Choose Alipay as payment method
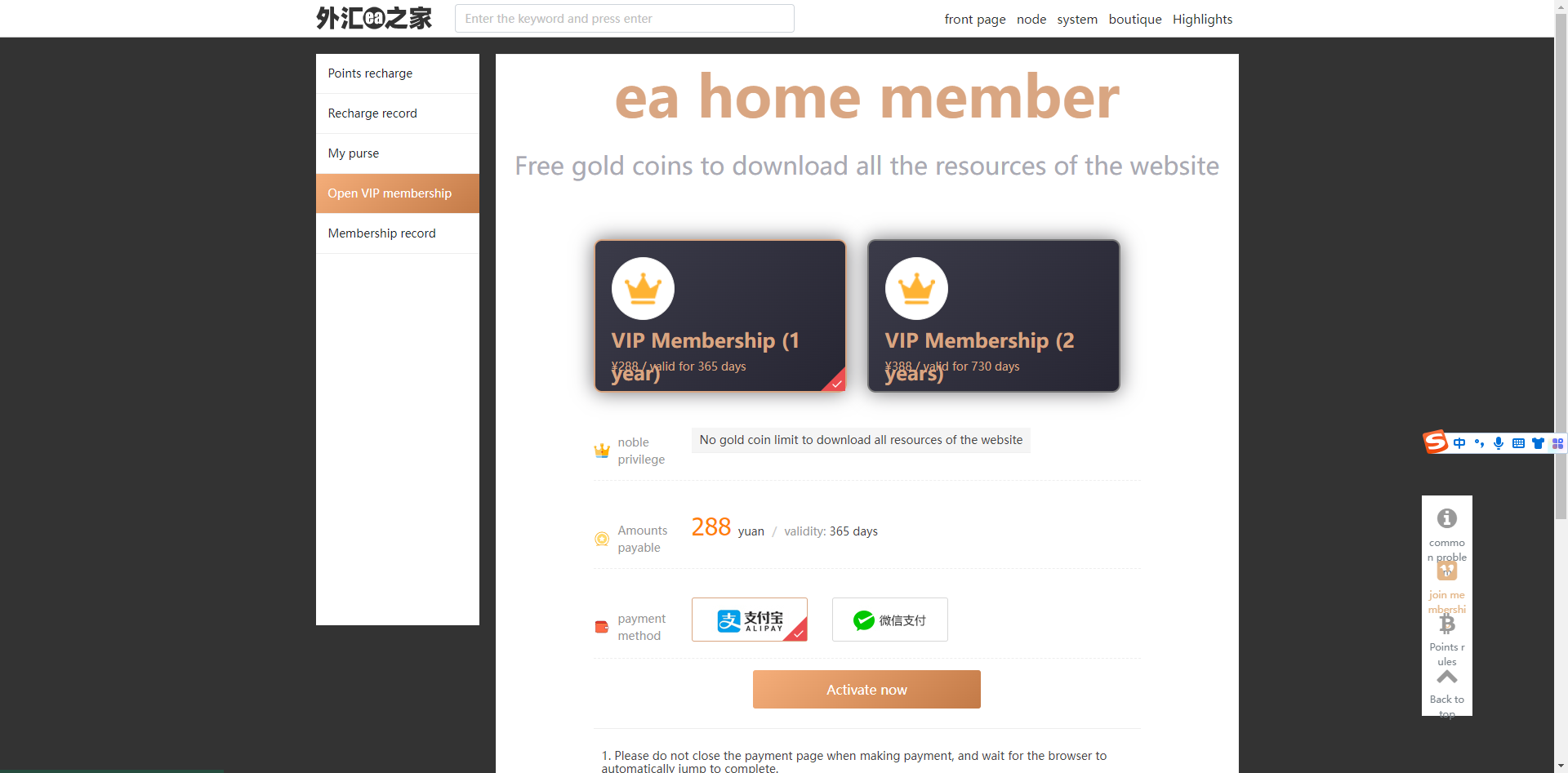1568x773 pixels. [749, 620]
